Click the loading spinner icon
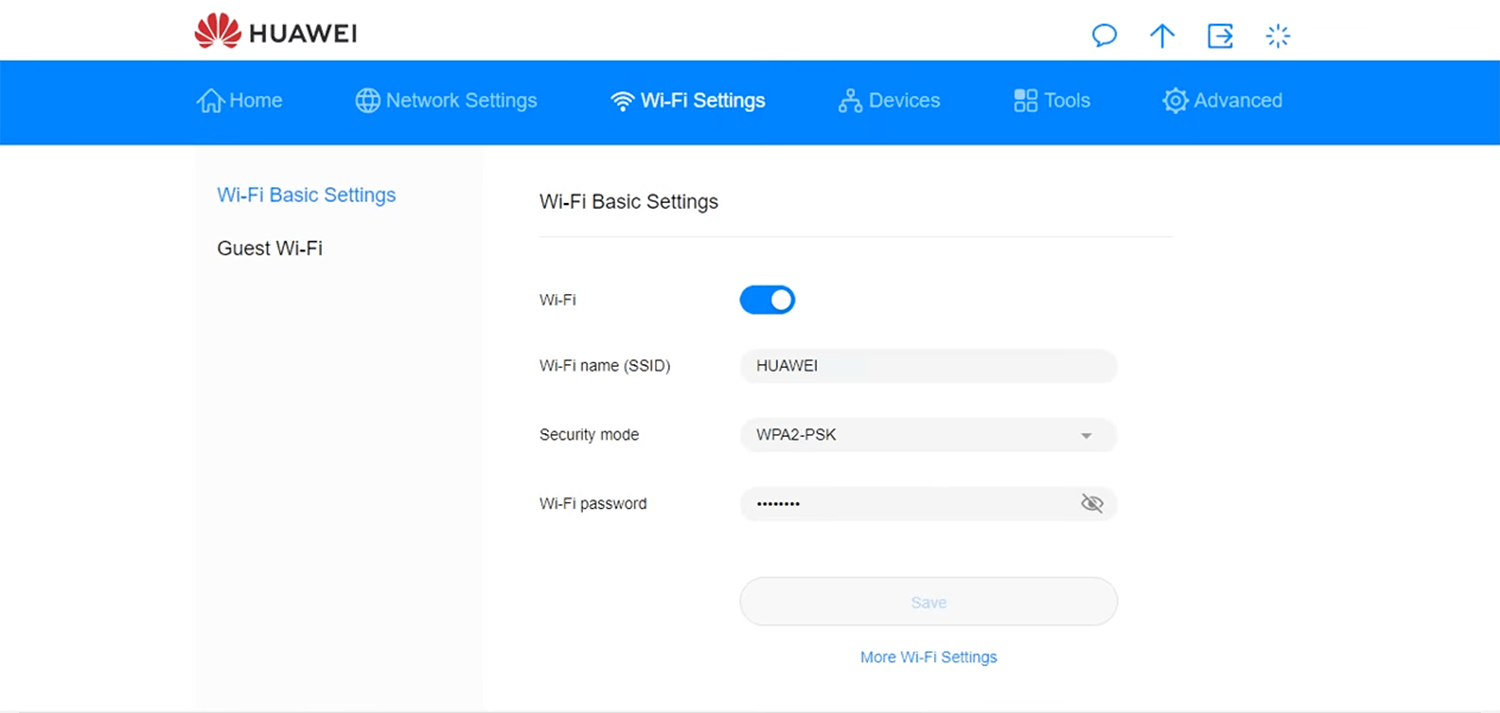Image resolution: width=1500 pixels, height=713 pixels. tap(1278, 36)
